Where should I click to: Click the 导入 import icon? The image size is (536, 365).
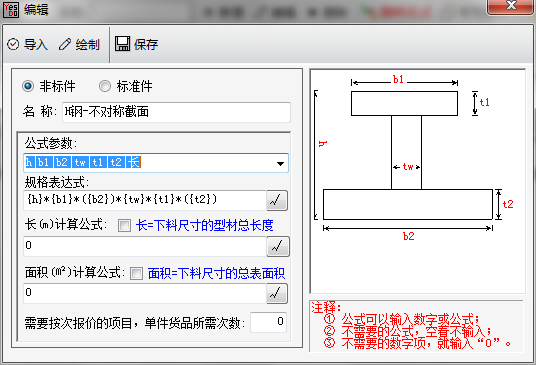(x=13, y=44)
